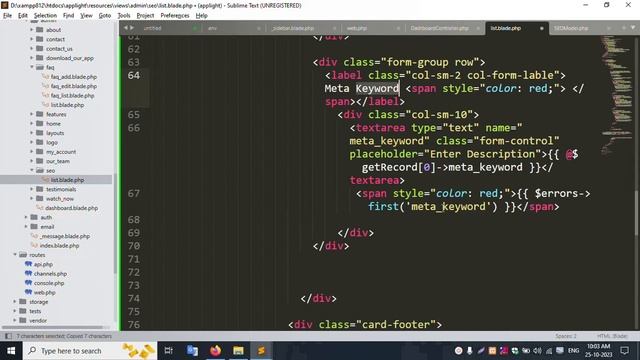
Task: Switch to the DashboardController.php tab
Action: click(439, 28)
